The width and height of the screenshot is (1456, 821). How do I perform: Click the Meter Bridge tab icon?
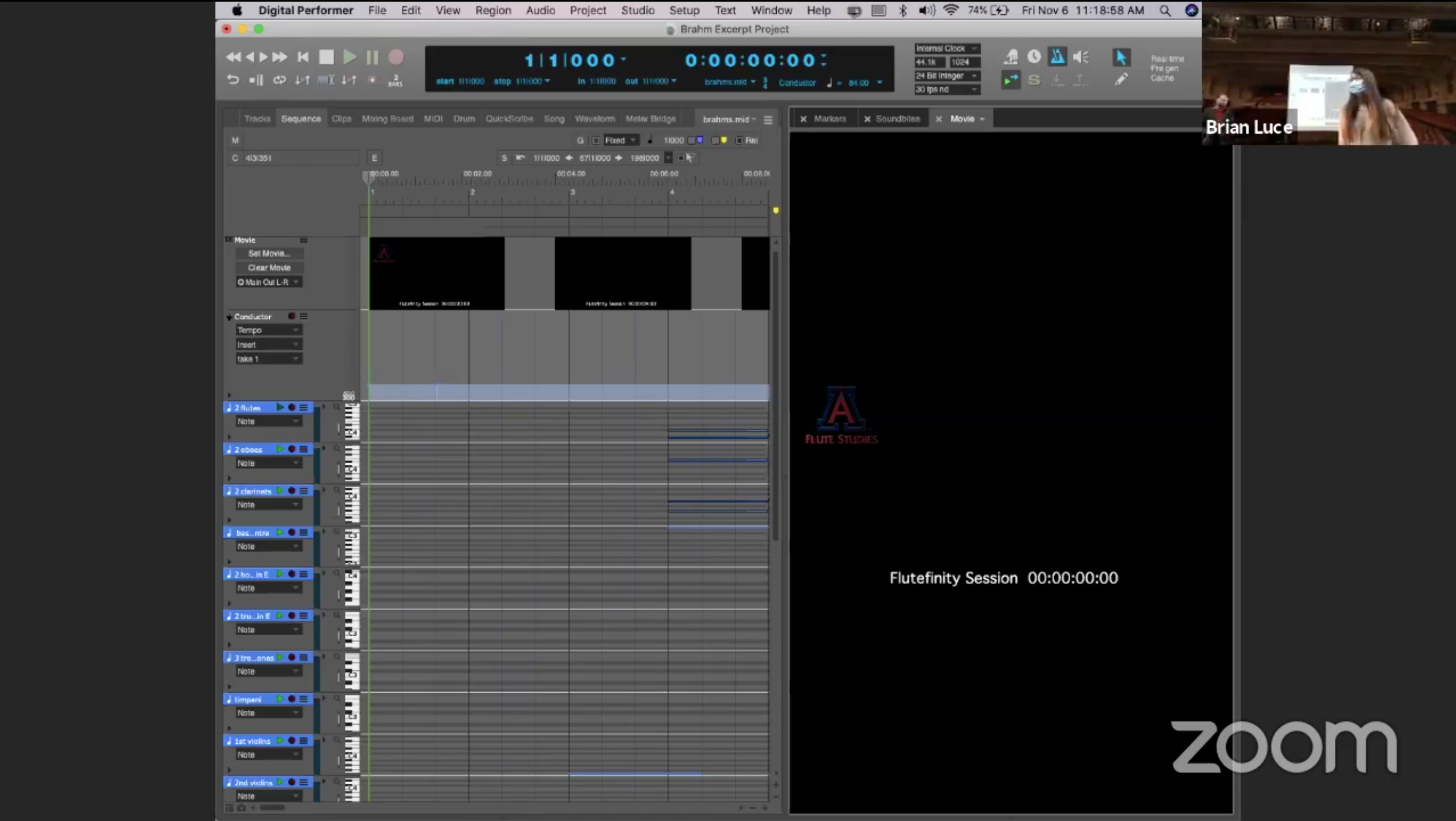click(650, 118)
